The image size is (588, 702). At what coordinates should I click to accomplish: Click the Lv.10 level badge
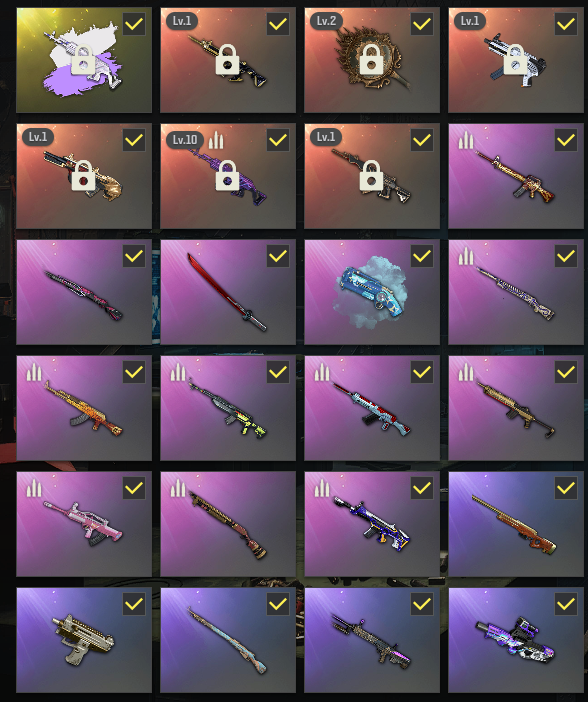click(x=185, y=140)
